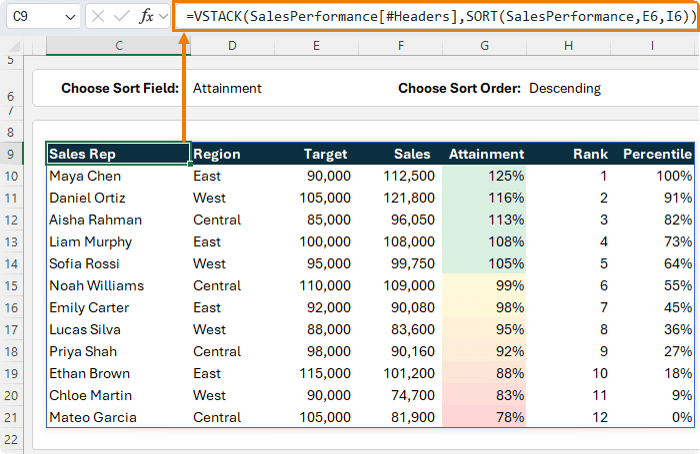The height and width of the screenshot is (454, 700).
Task: Click the 112,500 sales cell
Action: [x=400, y=176]
